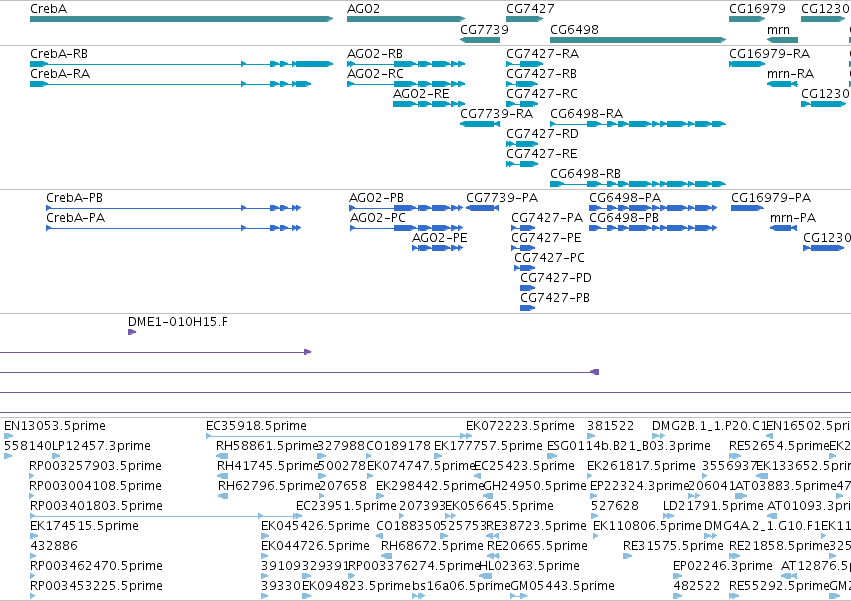Viewport: 851px width, 601px height.
Task: Select the CG6498-RB transcript
Action: tap(638, 184)
